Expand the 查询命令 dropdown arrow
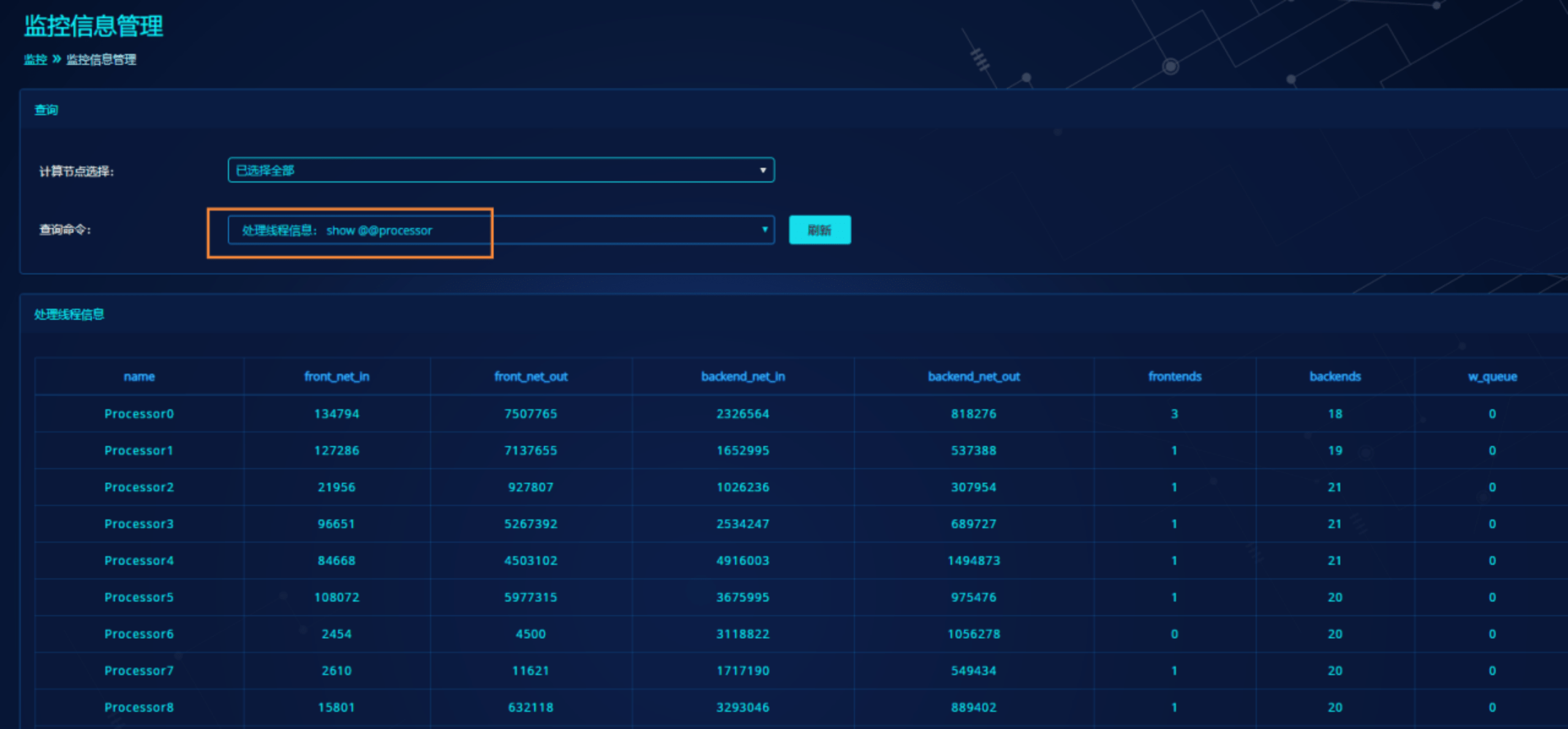1568x729 pixels. (x=764, y=230)
